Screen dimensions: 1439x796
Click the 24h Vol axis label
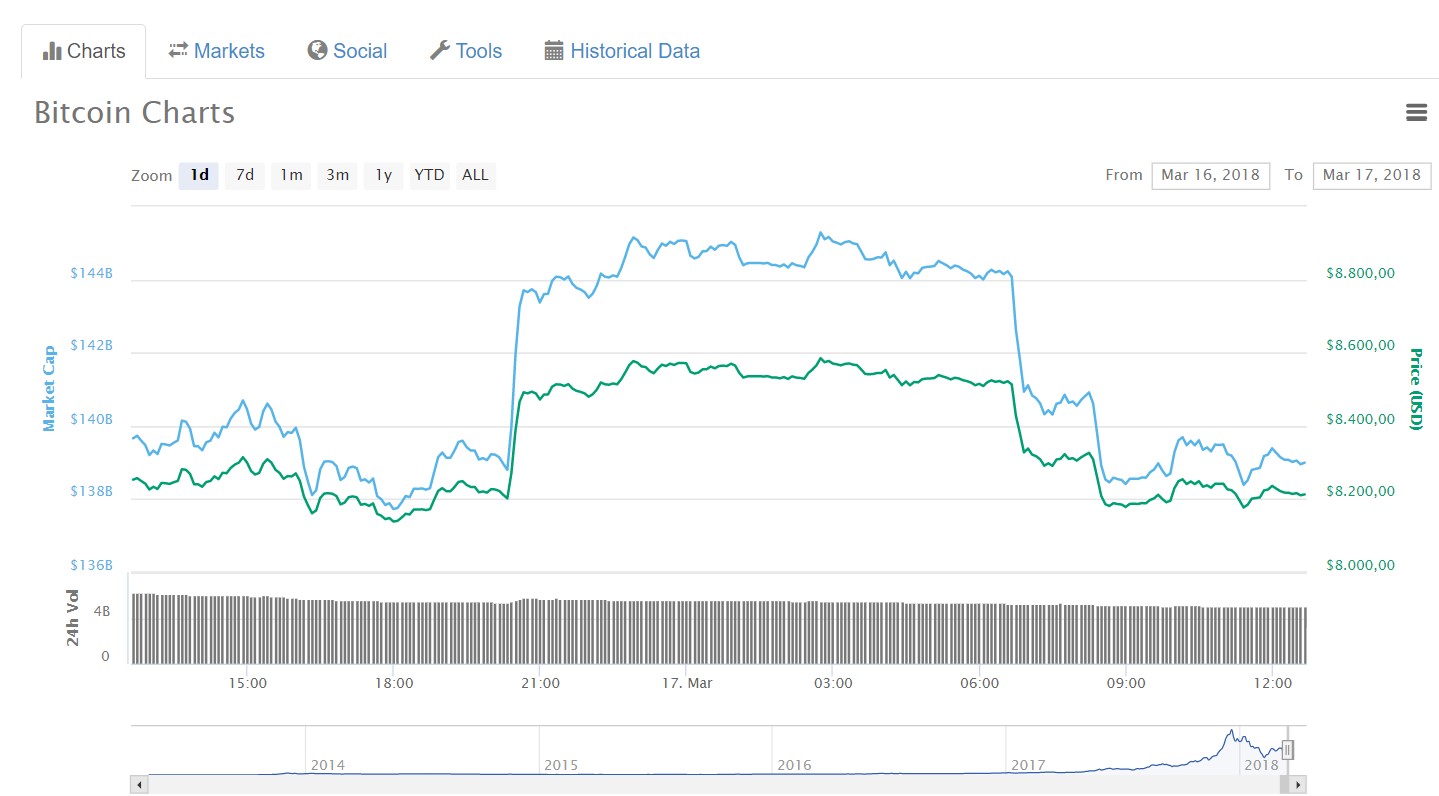pos(73,617)
